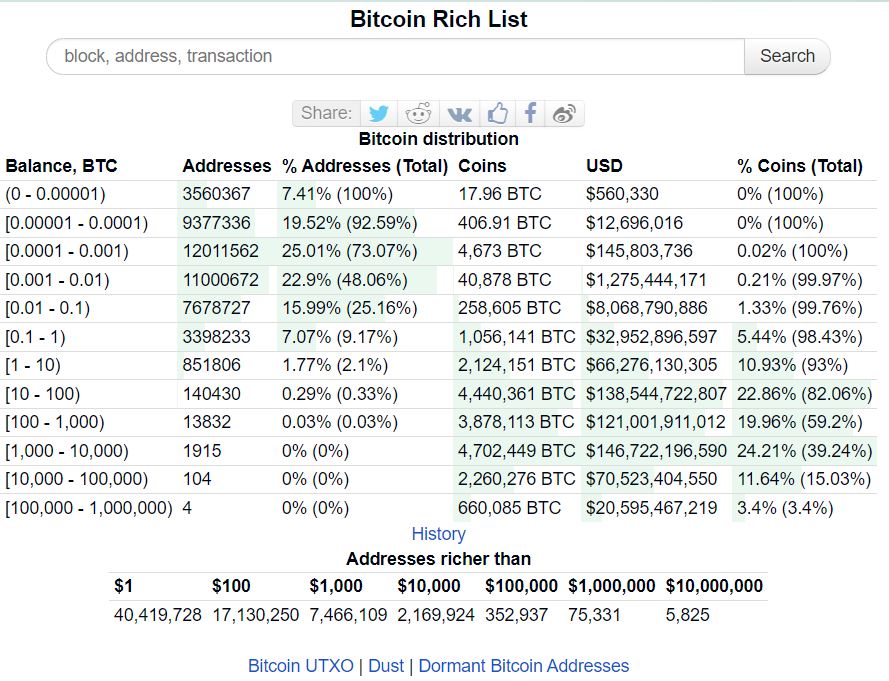Share the page on Twitter
This screenshot has width=889, height=681.
click(x=378, y=113)
